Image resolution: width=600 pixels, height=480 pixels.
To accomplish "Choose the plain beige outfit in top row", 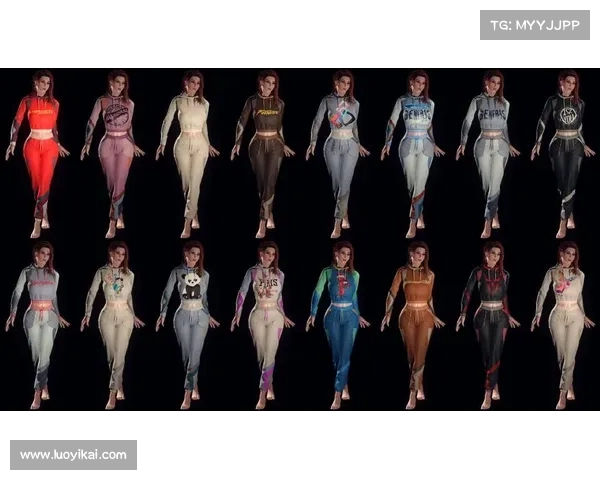I will point(187,153).
